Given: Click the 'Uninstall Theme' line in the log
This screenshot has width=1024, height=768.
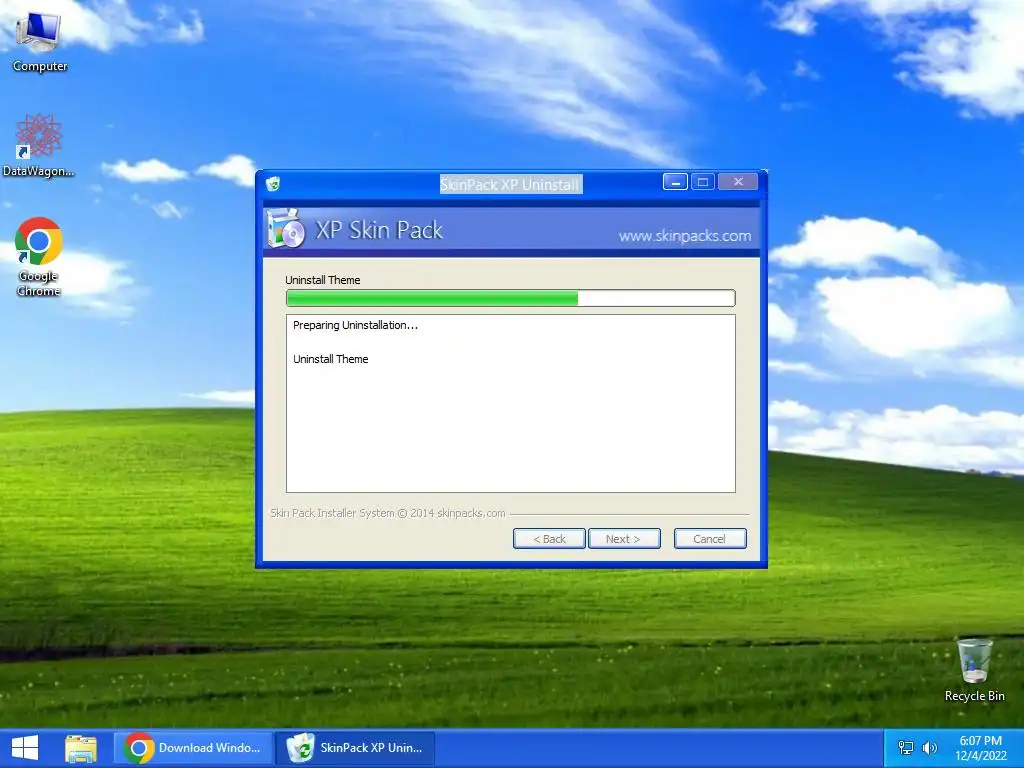Looking at the screenshot, I should pyautogui.click(x=330, y=359).
